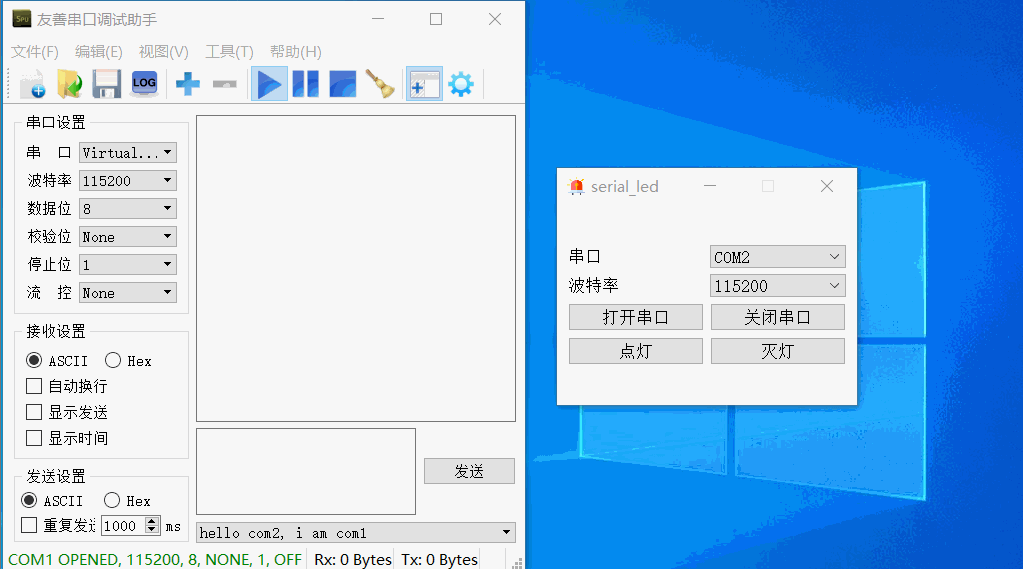Open the 文件(F) menu
This screenshot has width=1023, height=569.
pos(35,52)
